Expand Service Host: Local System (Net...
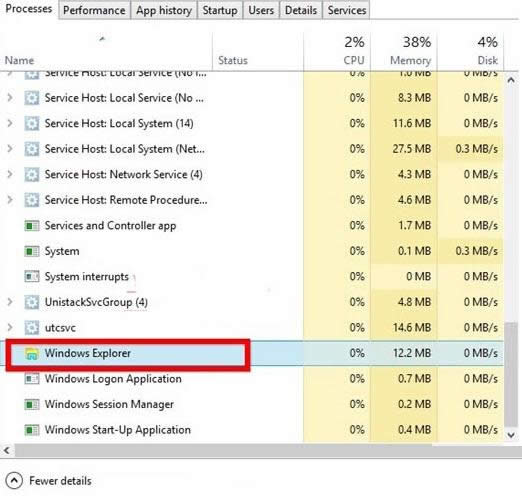This screenshot has width=522, height=502. coord(10,149)
